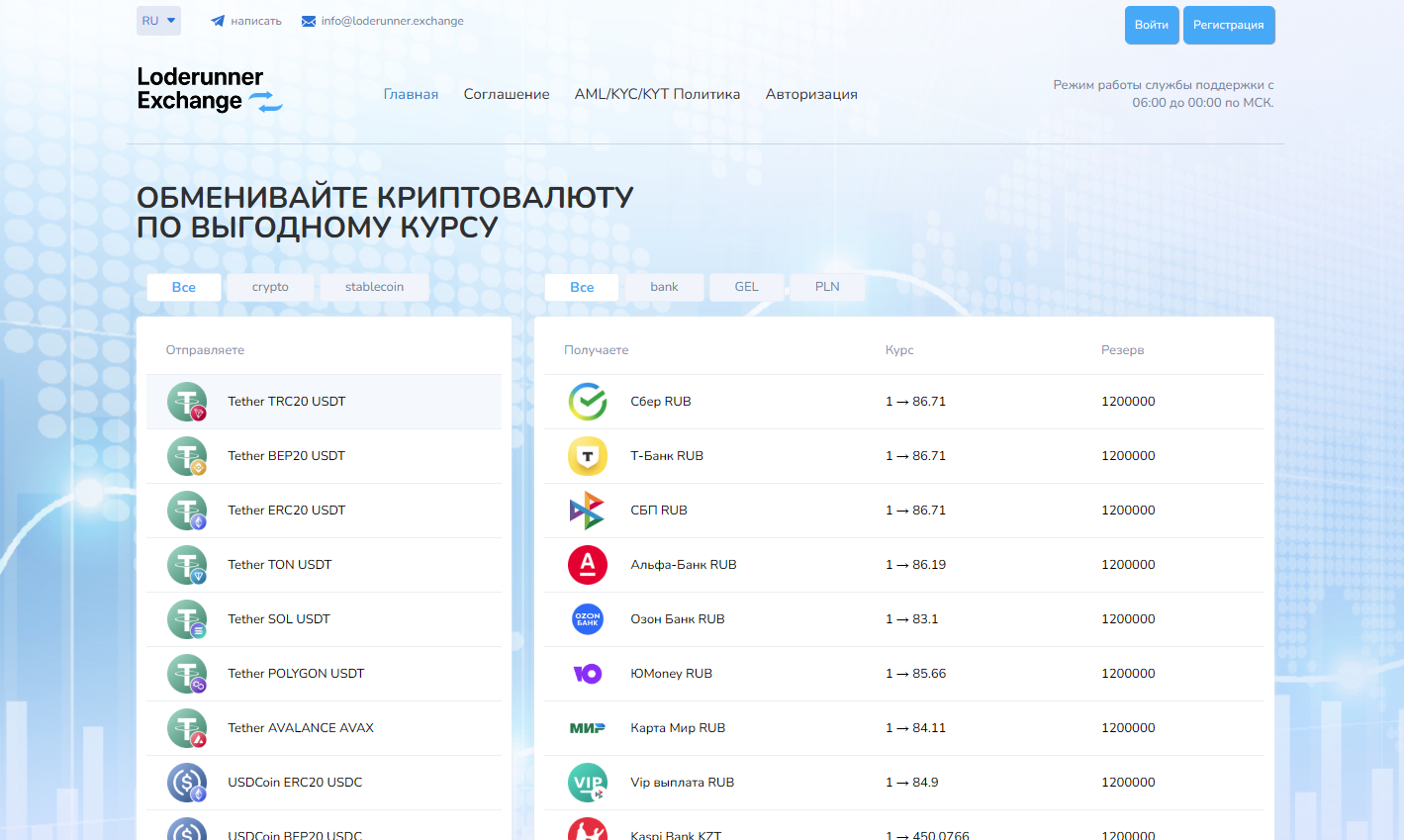
Task: Choose Карта Мир RUB label
Action: [x=678, y=728]
